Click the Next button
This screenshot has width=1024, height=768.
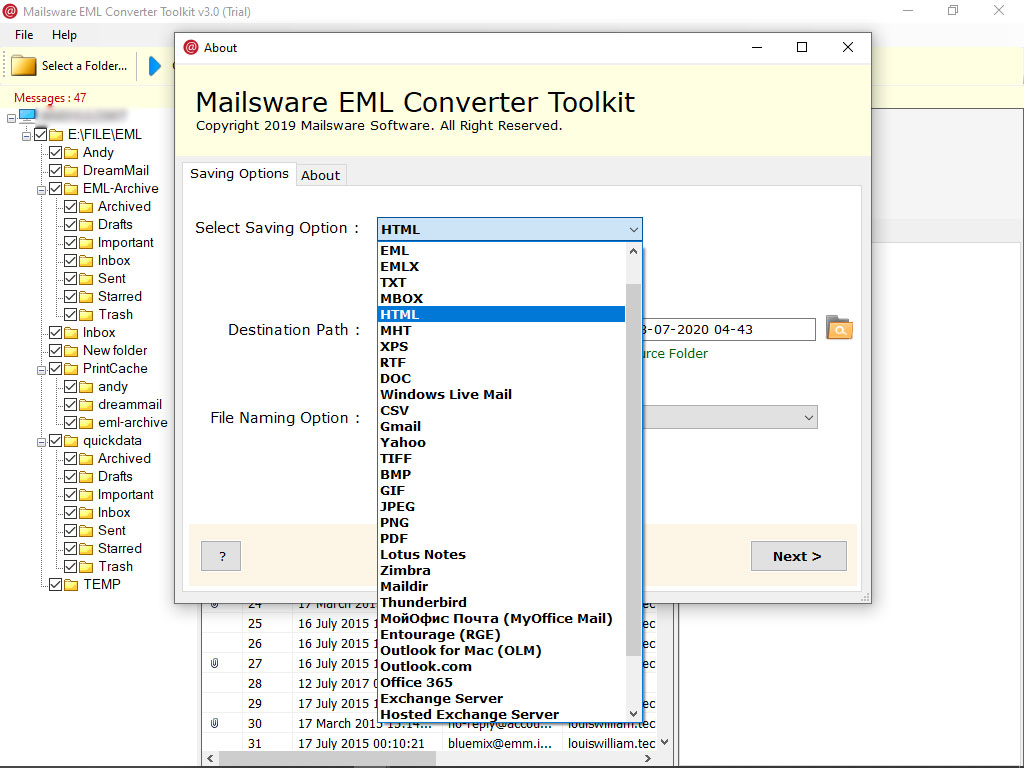798,556
